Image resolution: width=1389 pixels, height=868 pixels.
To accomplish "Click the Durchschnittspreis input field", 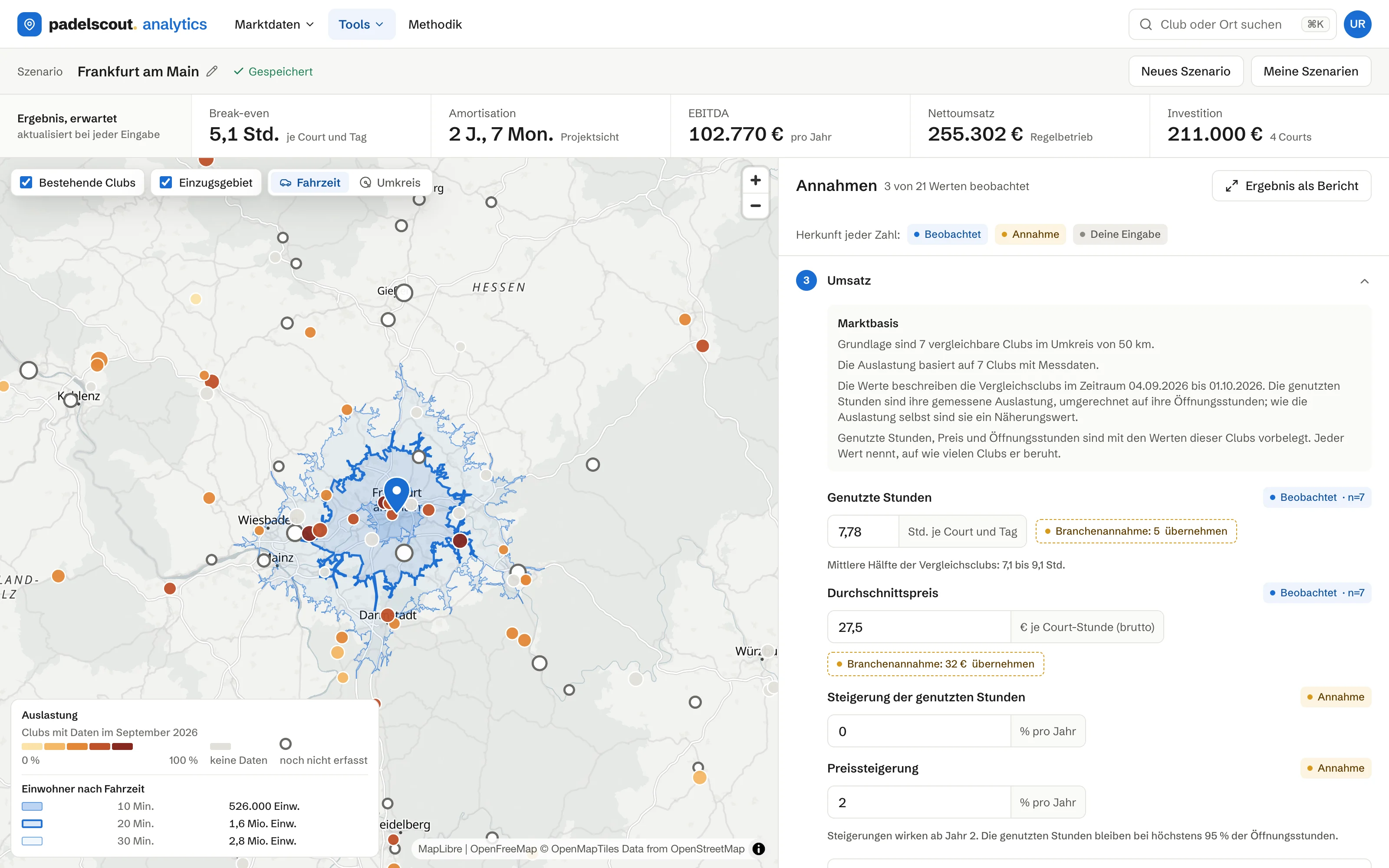I will pyautogui.click(x=918, y=627).
